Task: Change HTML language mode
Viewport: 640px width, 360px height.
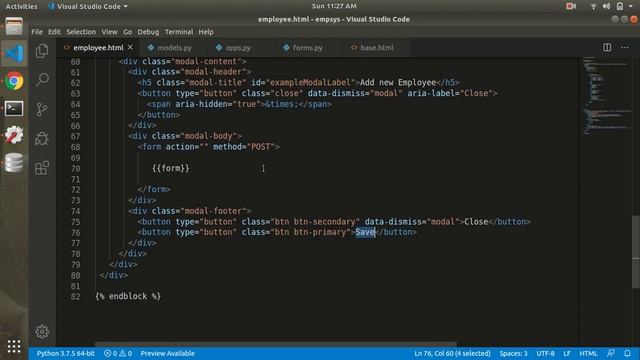Action: (x=588, y=353)
